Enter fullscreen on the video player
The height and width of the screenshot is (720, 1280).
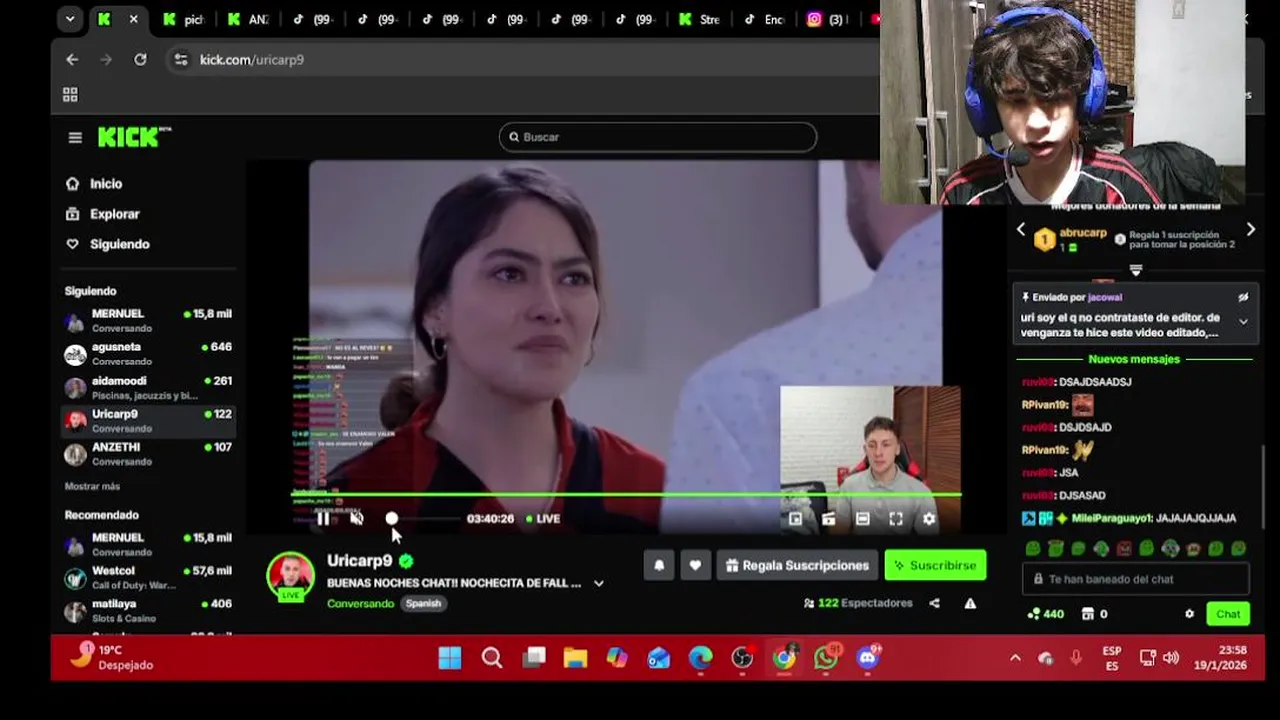(x=896, y=519)
